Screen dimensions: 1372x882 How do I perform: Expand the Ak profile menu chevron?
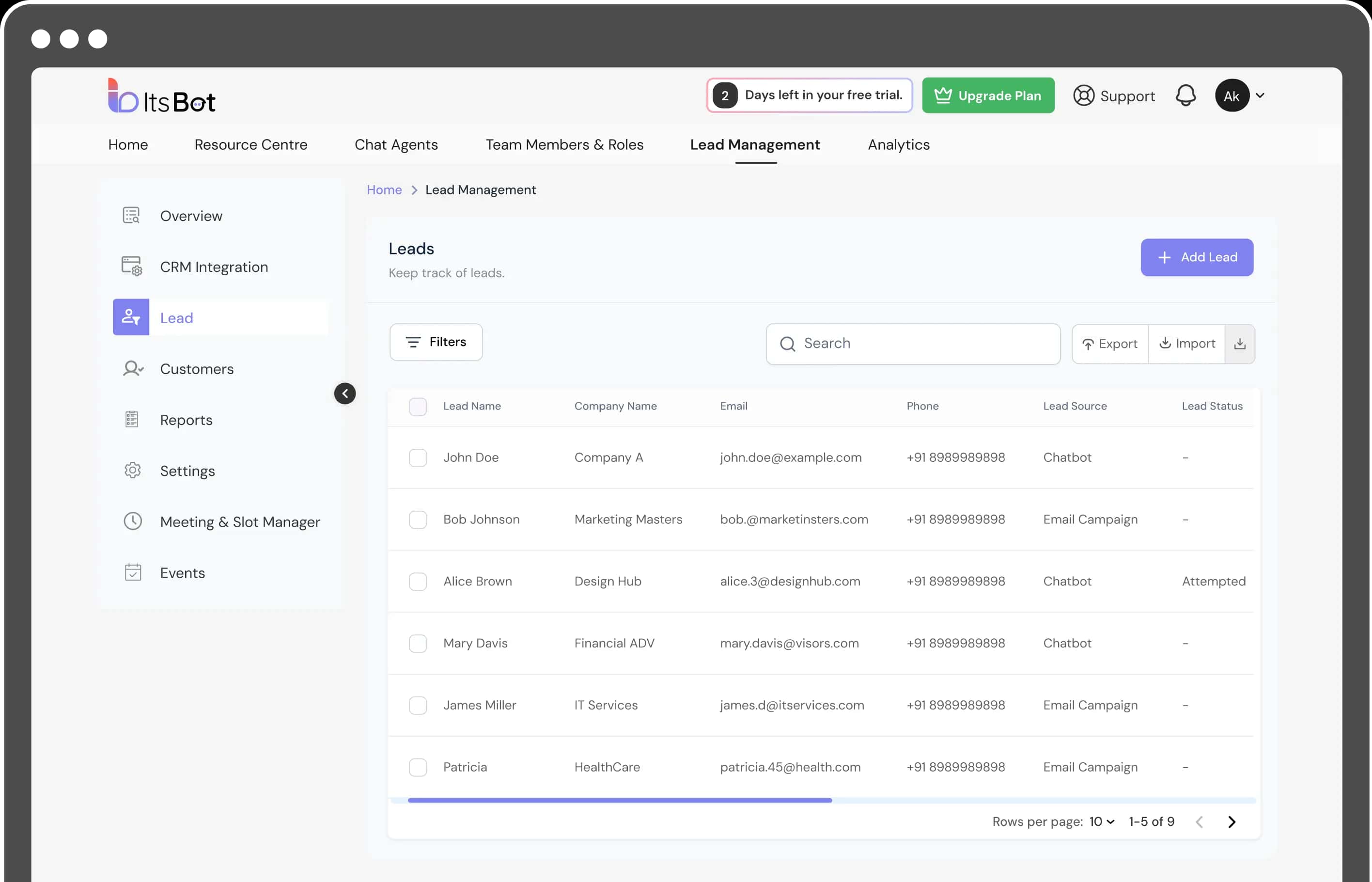(x=1260, y=95)
